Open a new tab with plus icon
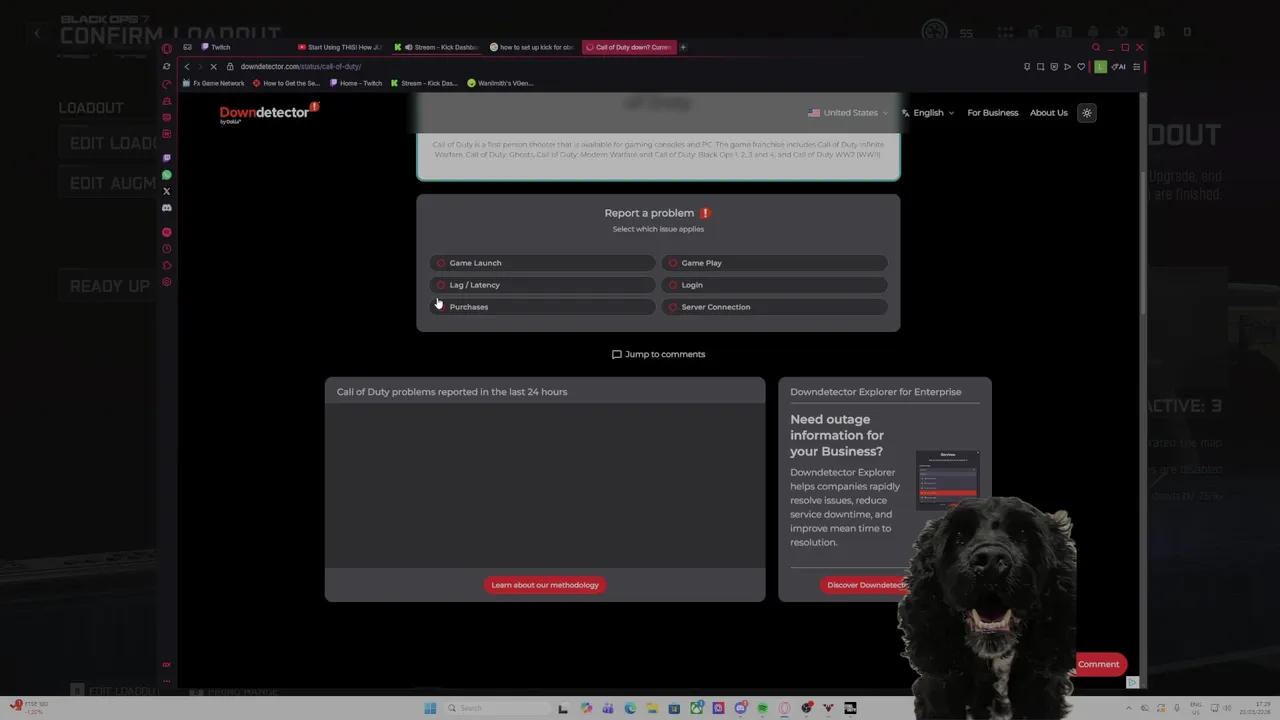 click(683, 47)
